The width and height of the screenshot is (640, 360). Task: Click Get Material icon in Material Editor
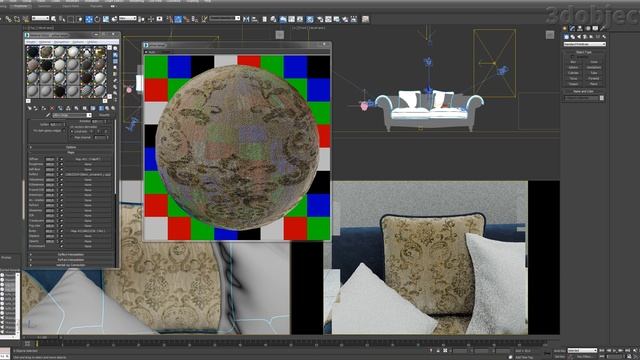30,108
